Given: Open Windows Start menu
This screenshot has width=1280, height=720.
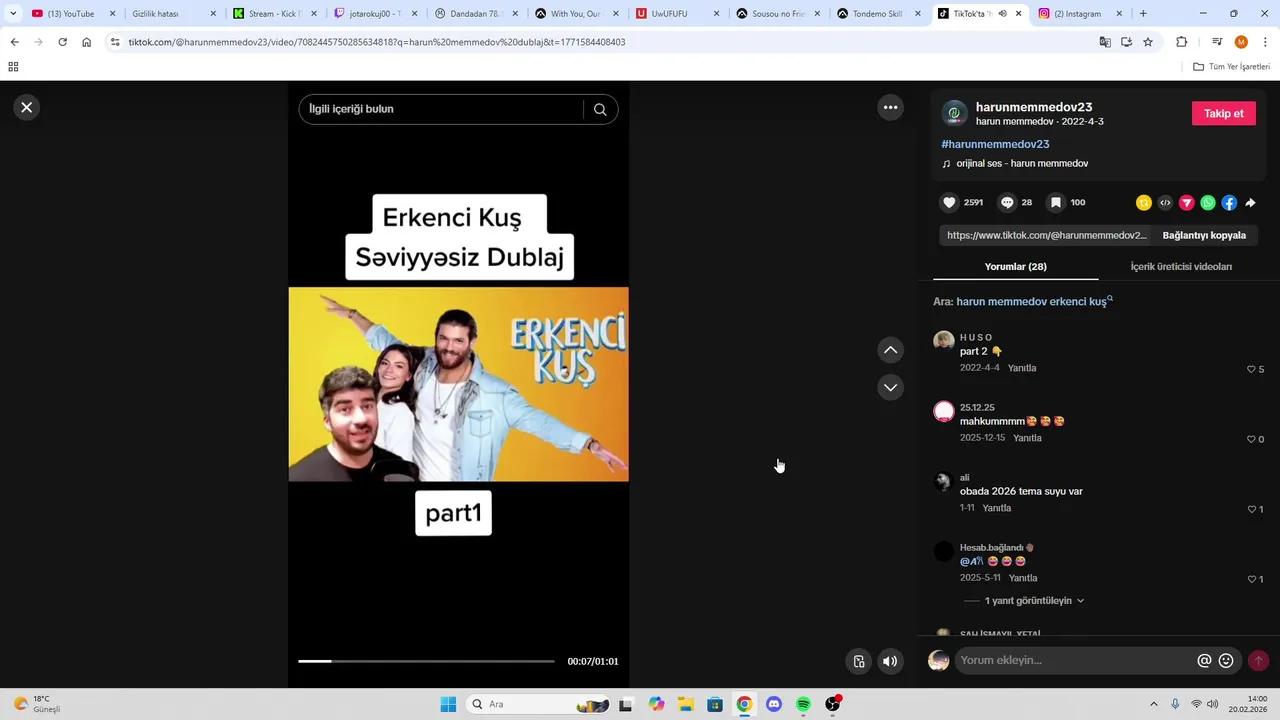Looking at the screenshot, I should point(448,704).
